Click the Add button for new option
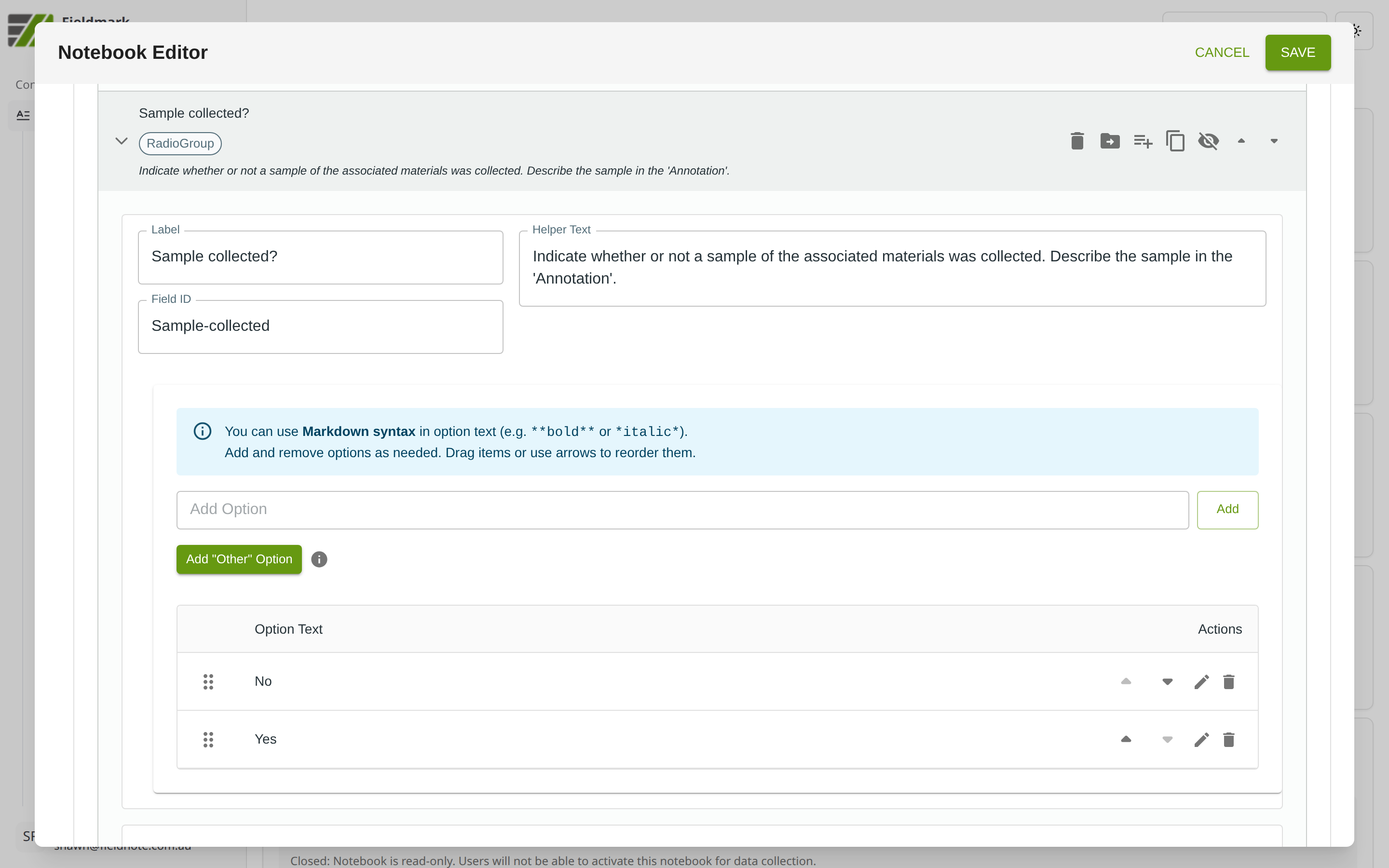The height and width of the screenshot is (868, 1389). pyautogui.click(x=1227, y=509)
